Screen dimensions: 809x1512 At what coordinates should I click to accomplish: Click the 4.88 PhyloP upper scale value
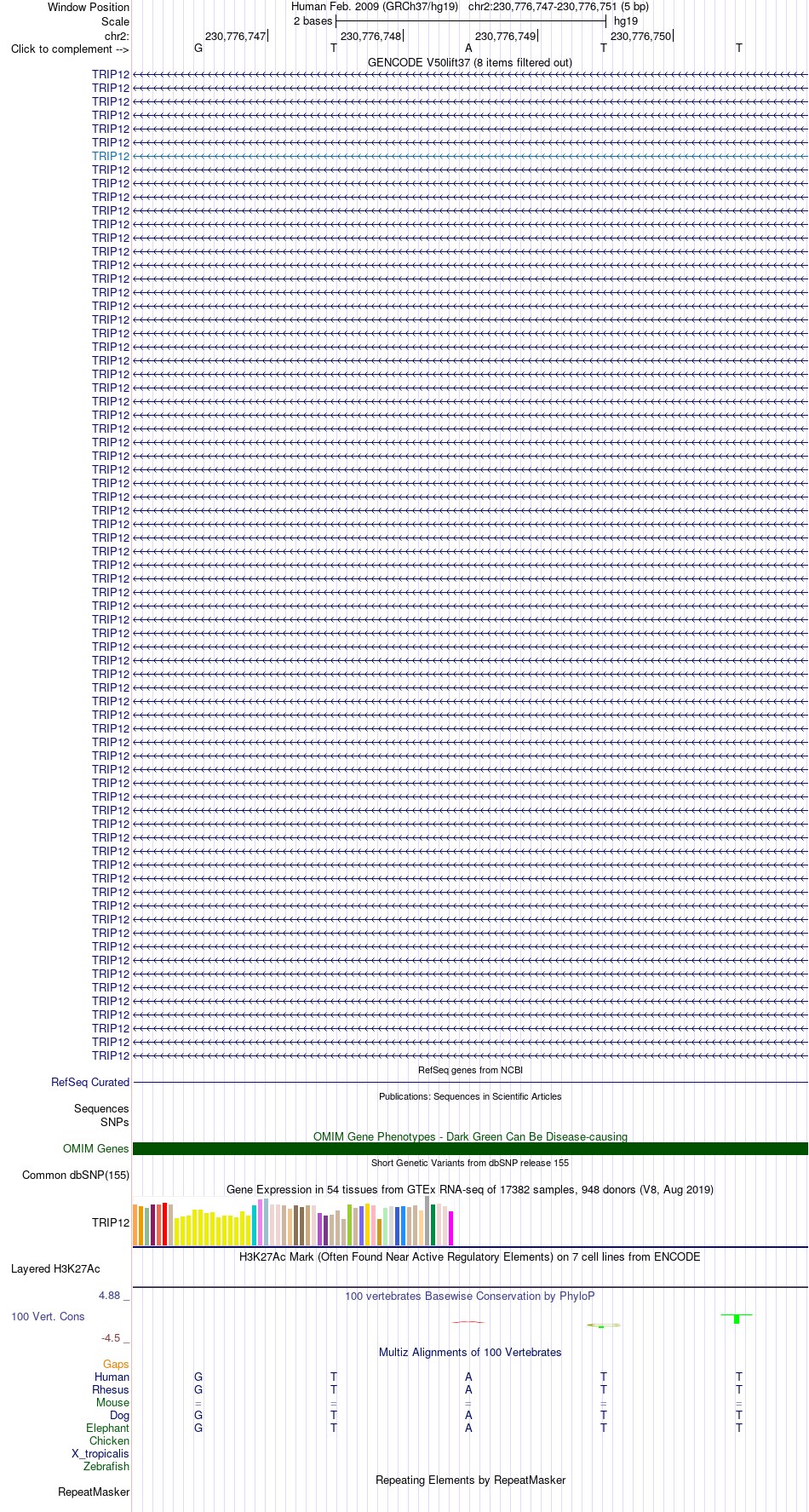coord(110,1296)
